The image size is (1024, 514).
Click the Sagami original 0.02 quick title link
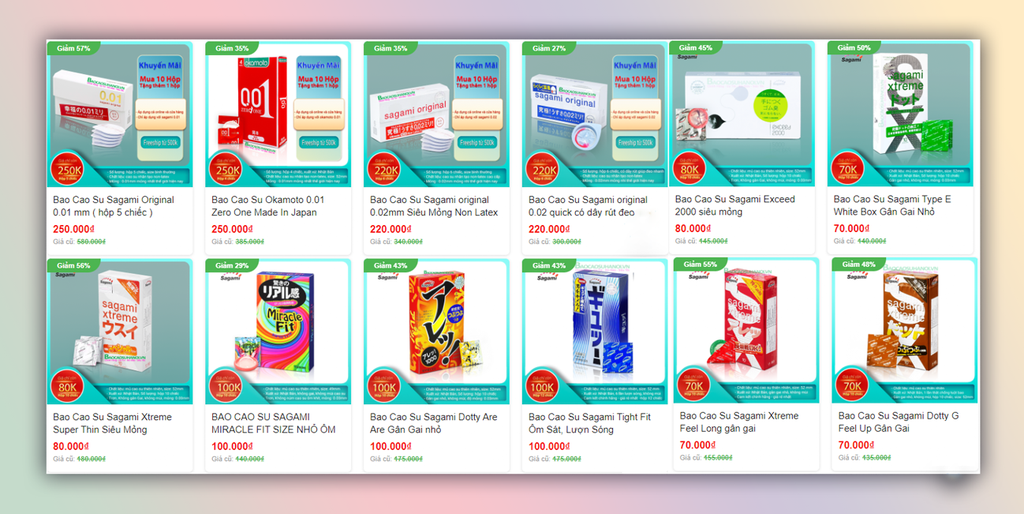click(588, 206)
